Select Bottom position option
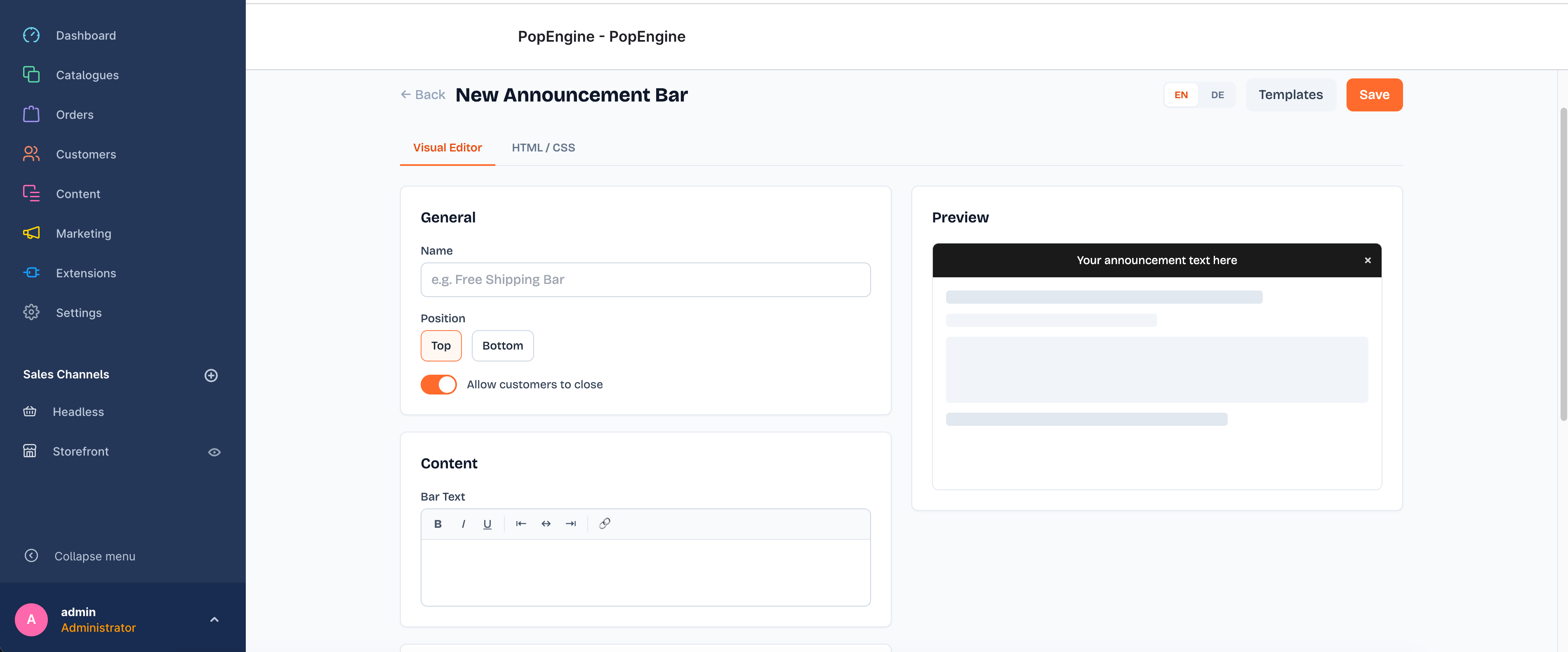This screenshot has width=1568, height=652. coord(502,346)
